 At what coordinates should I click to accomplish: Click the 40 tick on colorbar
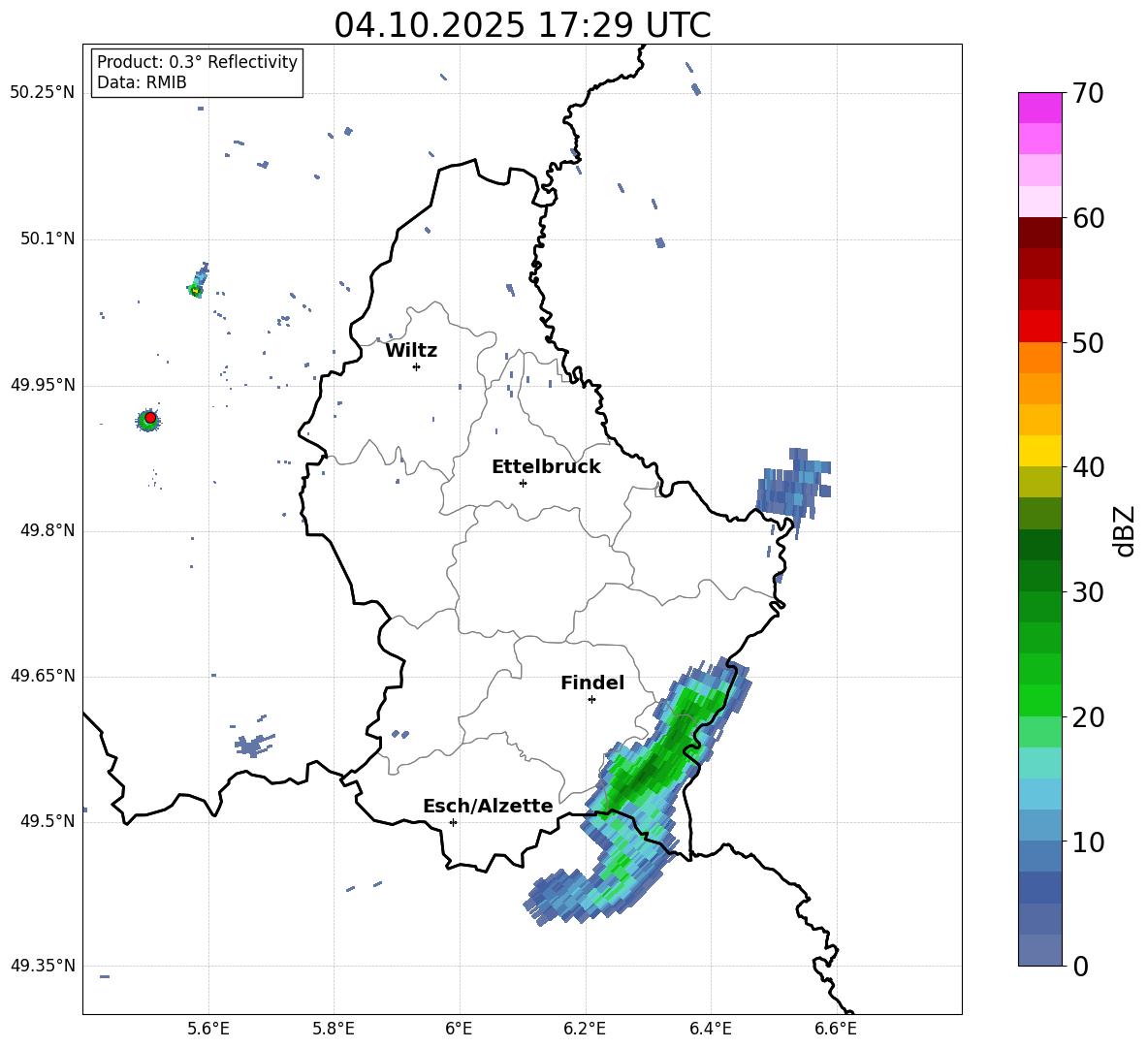pos(1088,467)
